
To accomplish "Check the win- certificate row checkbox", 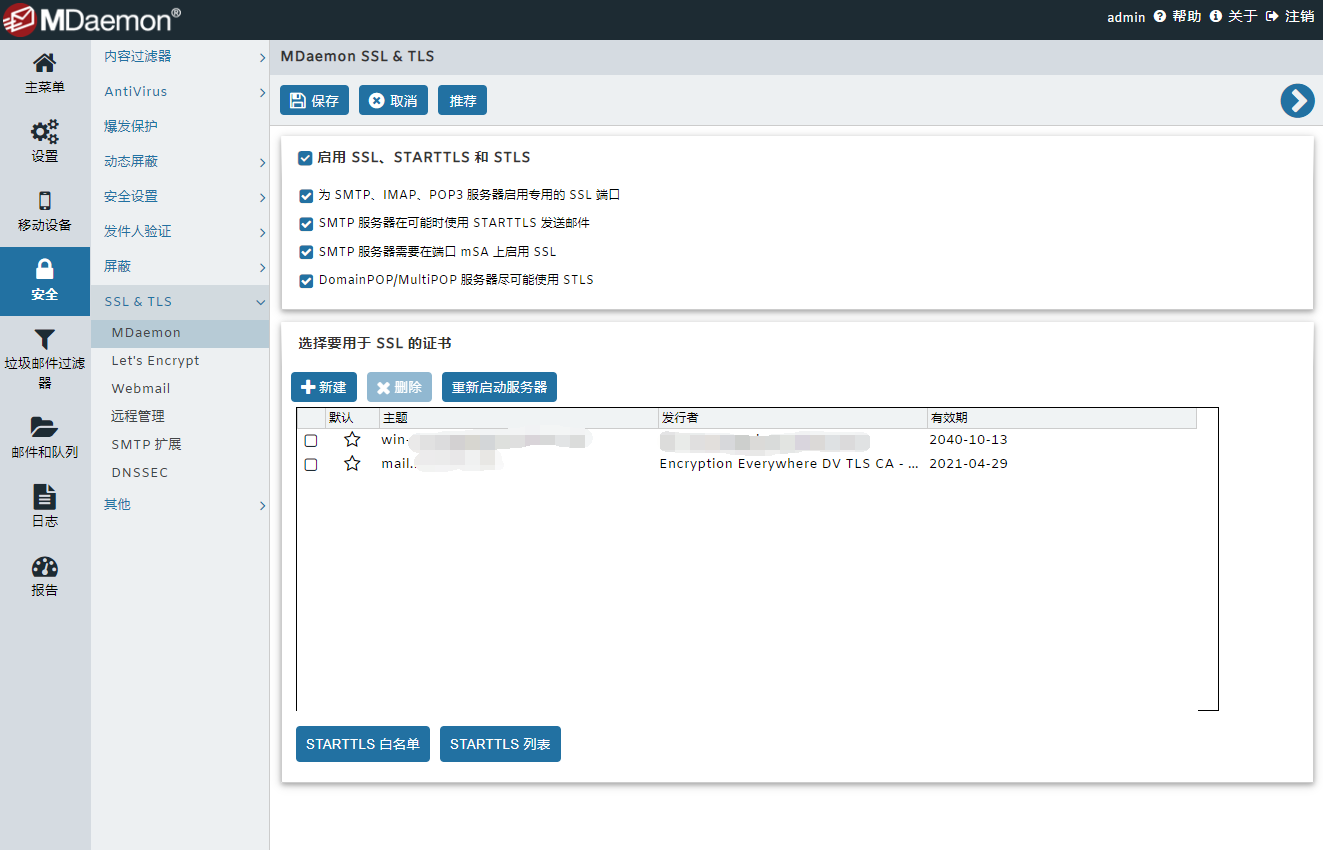I will pyautogui.click(x=311, y=440).
